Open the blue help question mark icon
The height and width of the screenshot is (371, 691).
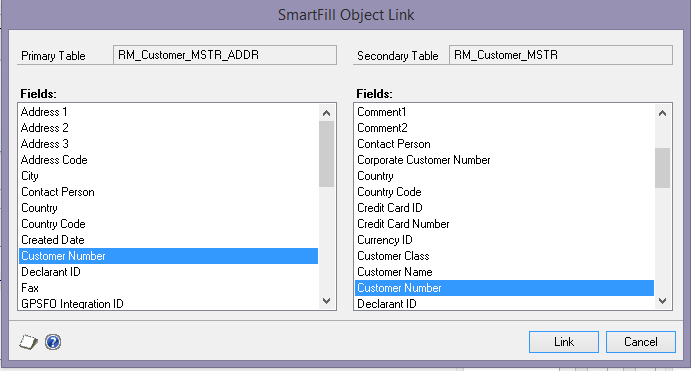[53, 342]
